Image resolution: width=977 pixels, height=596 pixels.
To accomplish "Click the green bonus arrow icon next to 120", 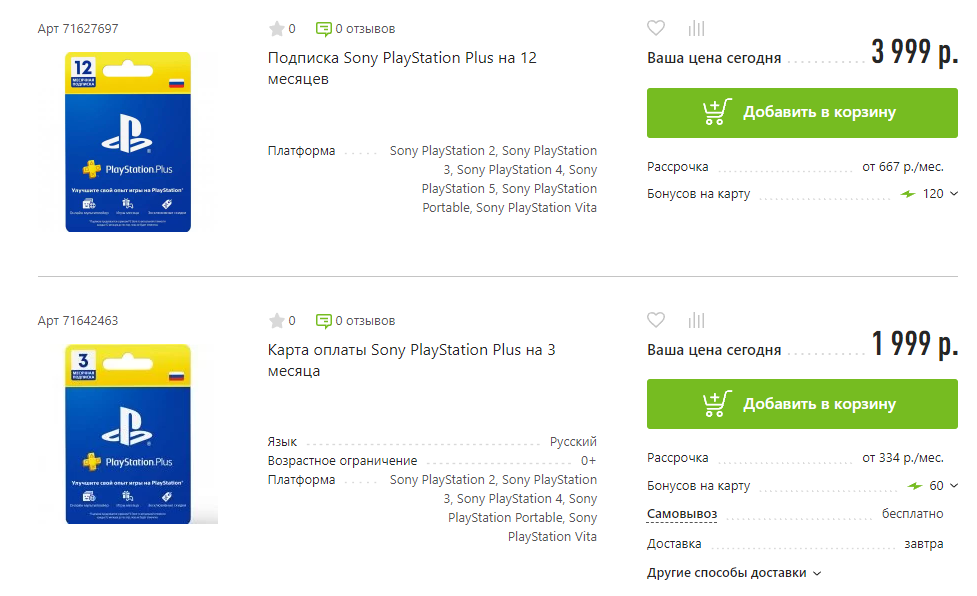I will [908, 194].
